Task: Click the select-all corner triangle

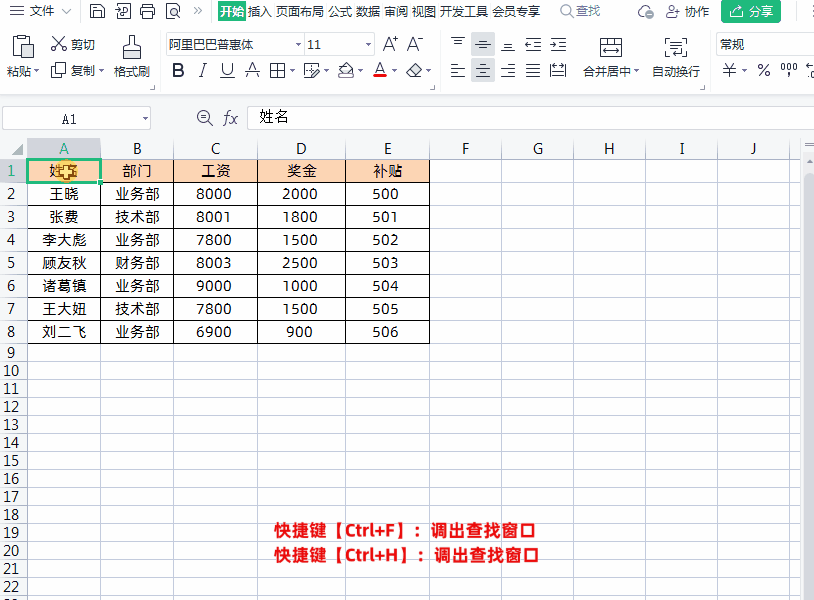Action: (16, 149)
